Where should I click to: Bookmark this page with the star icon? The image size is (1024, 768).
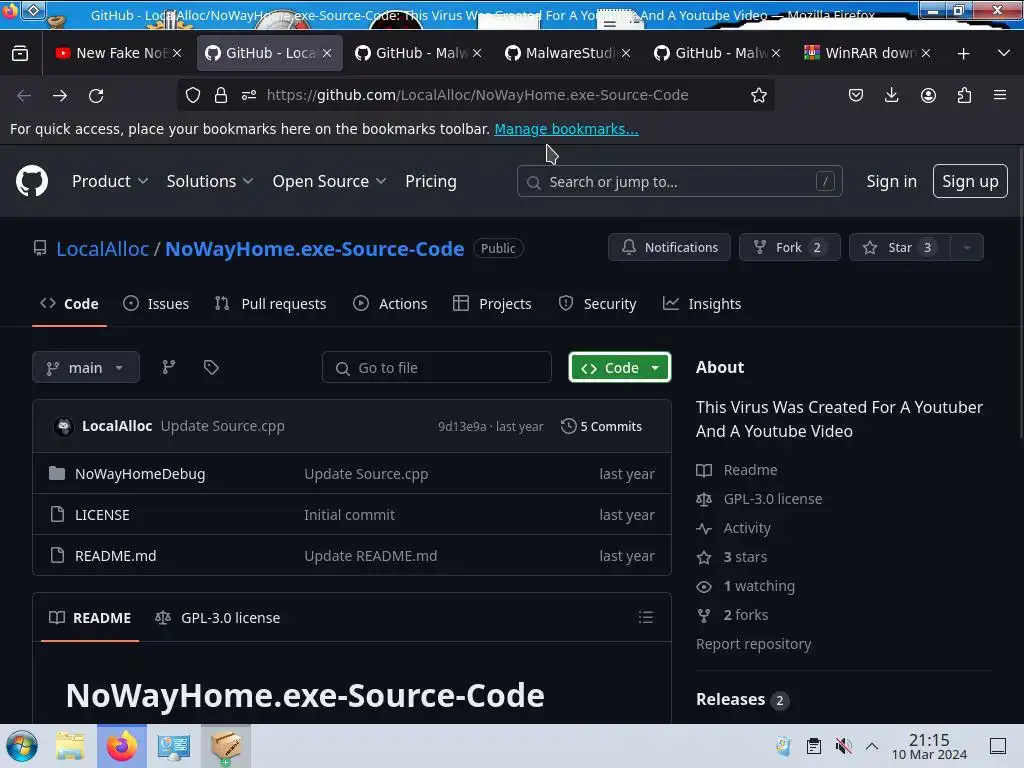tap(758, 95)
